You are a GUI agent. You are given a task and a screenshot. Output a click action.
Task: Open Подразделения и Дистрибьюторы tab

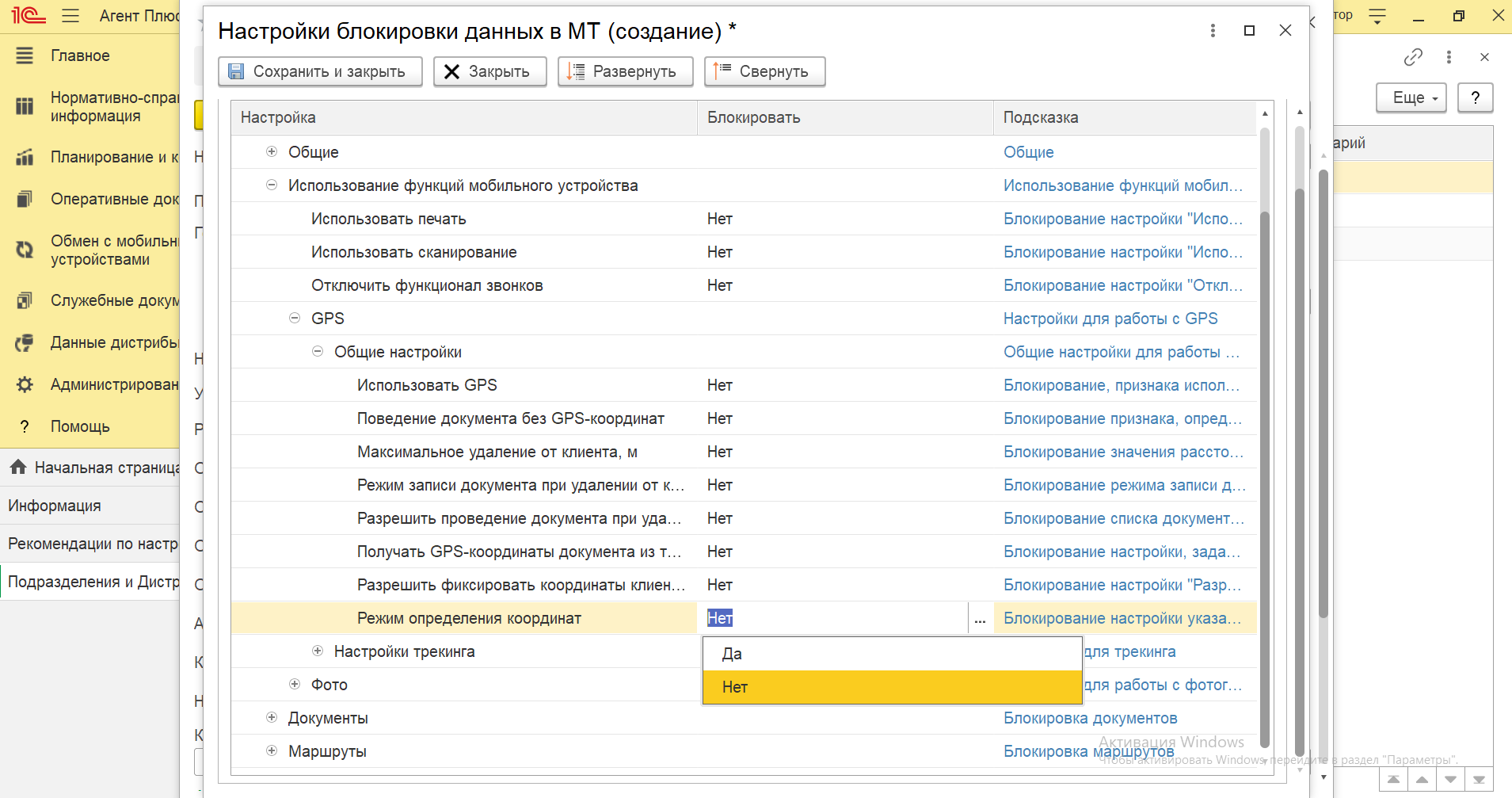90,582
